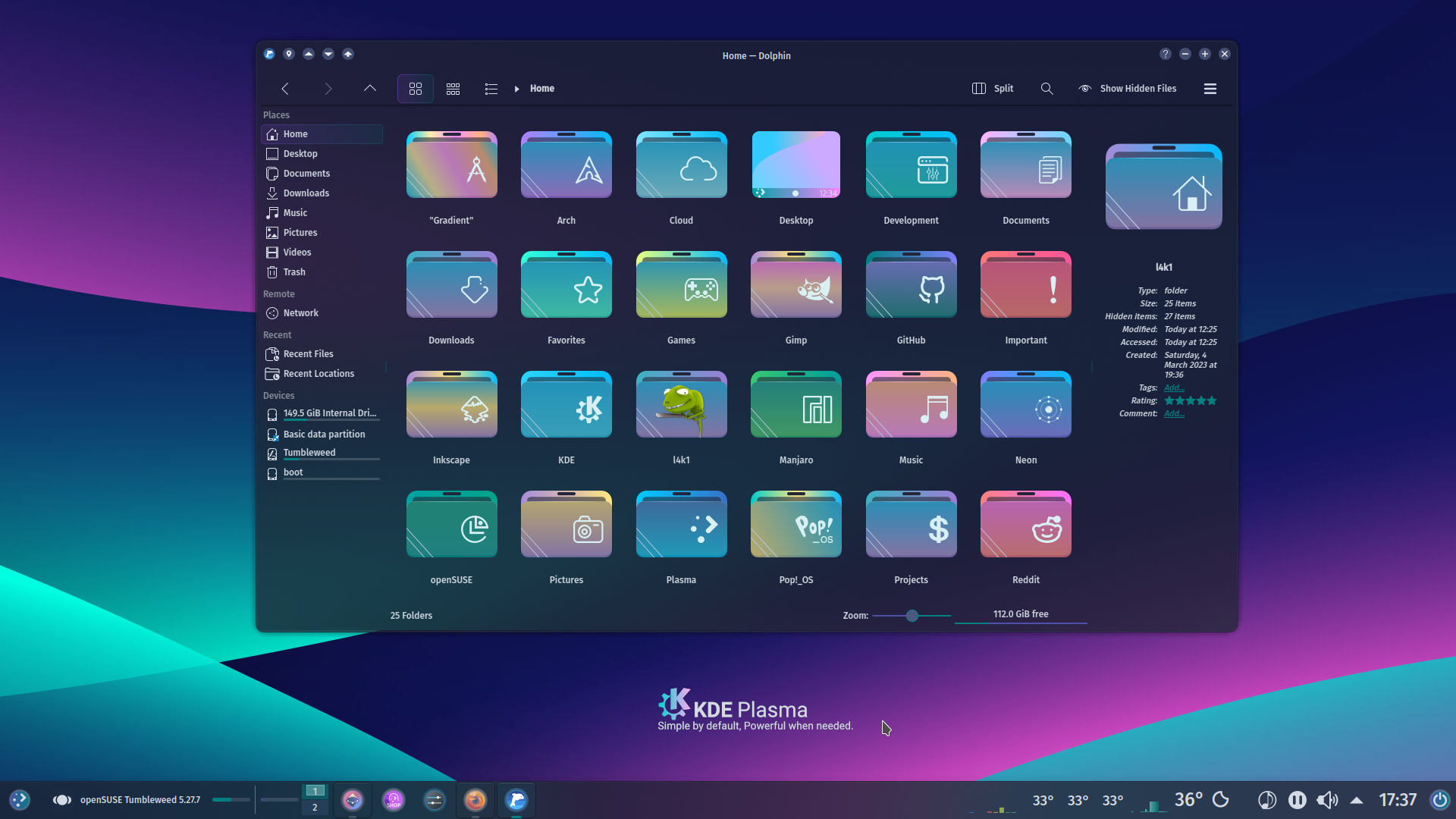The image size is (1456, 819).
Task: Select the Favorites star folder
Action: pyautogui.click(x=566, y=284)
